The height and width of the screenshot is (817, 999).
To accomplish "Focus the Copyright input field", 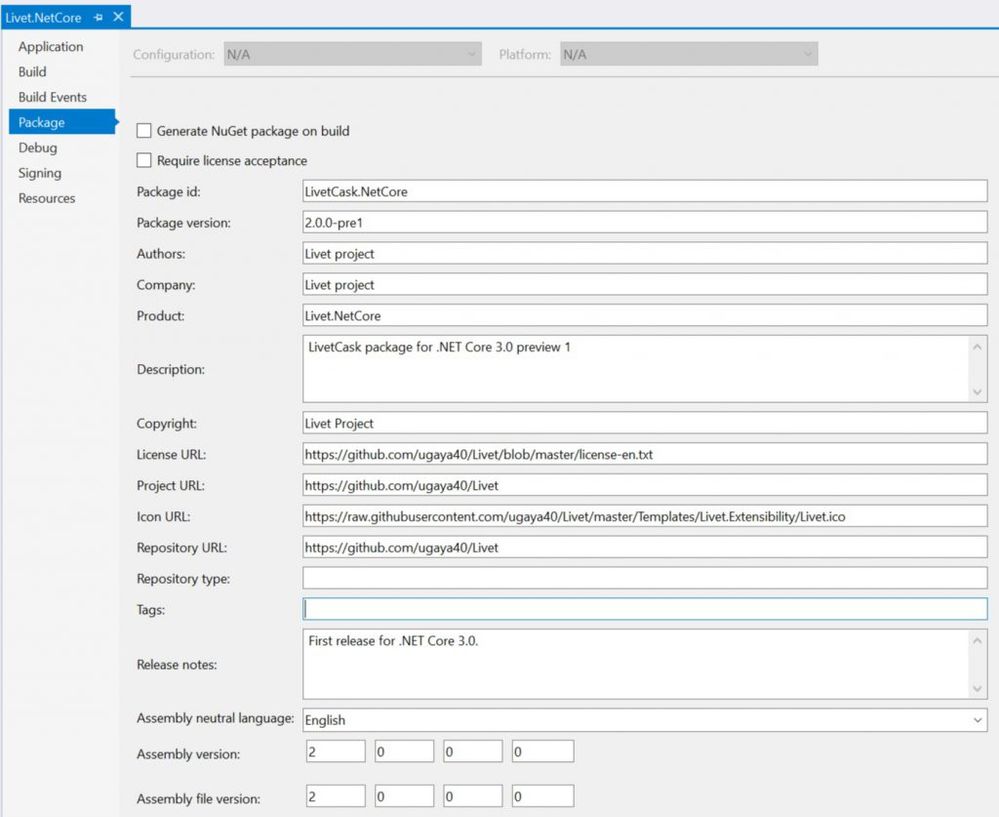I will coord(645,423).
